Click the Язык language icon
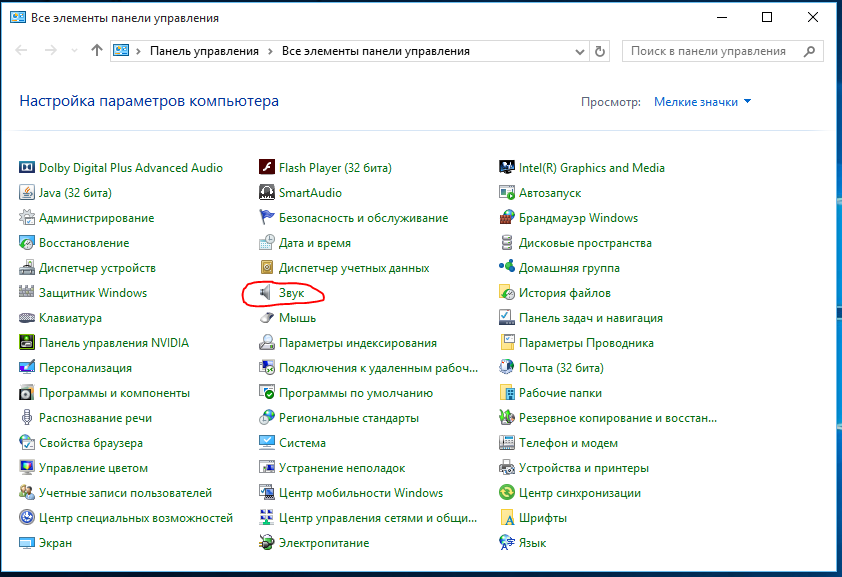This screenshot has height=577, width=842. 507,543
